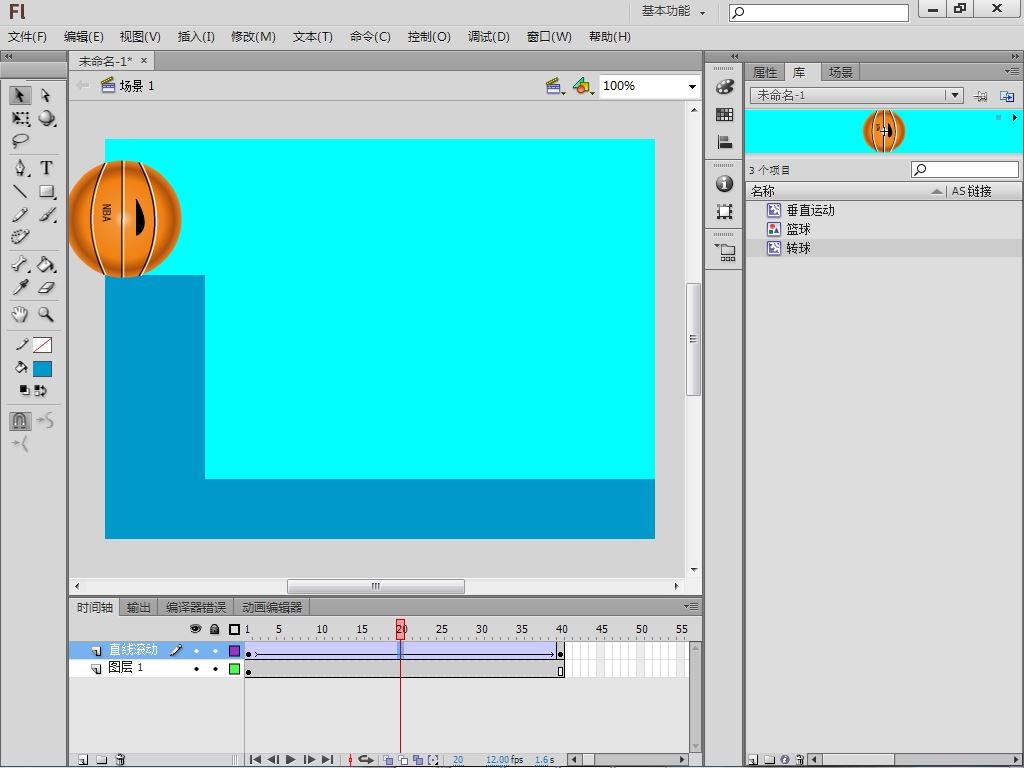Click the Swap Colors icon
Image resolution: width=1024 pixels, height=768 pixels.
40,391
